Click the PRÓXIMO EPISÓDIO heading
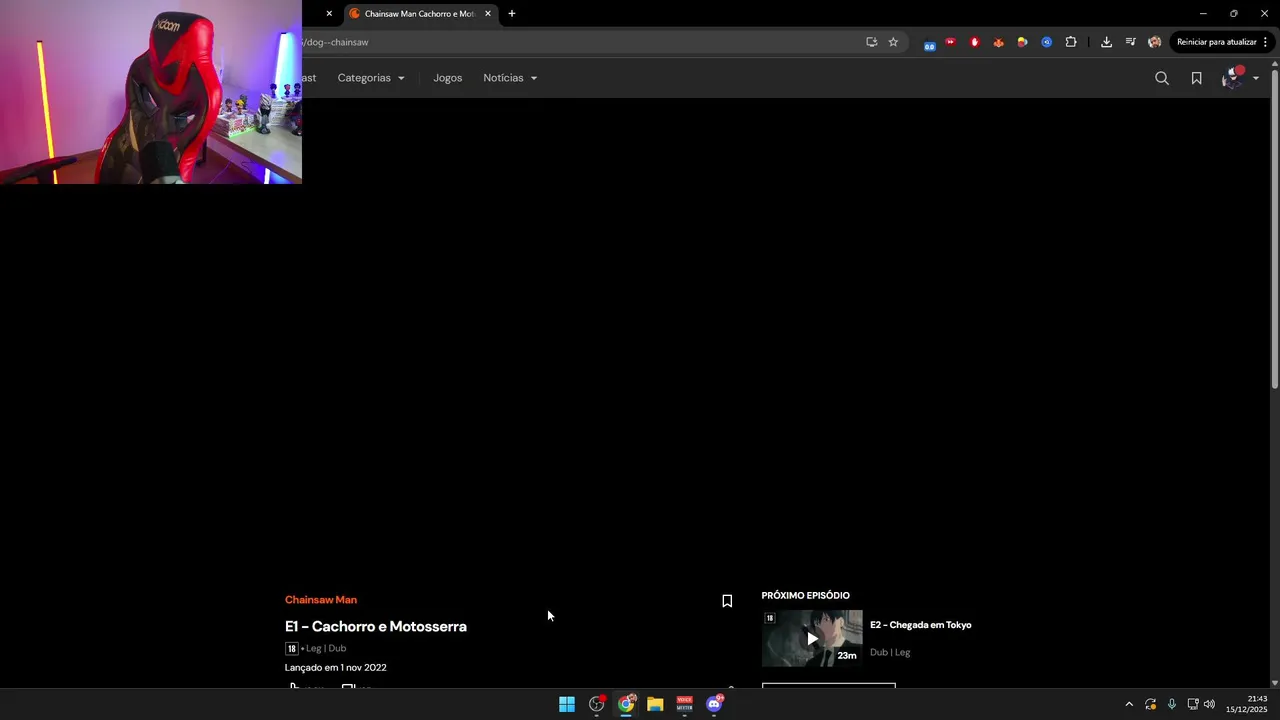Image resolution: width=1280 pixels, height=720 pixels. point(805,596)
